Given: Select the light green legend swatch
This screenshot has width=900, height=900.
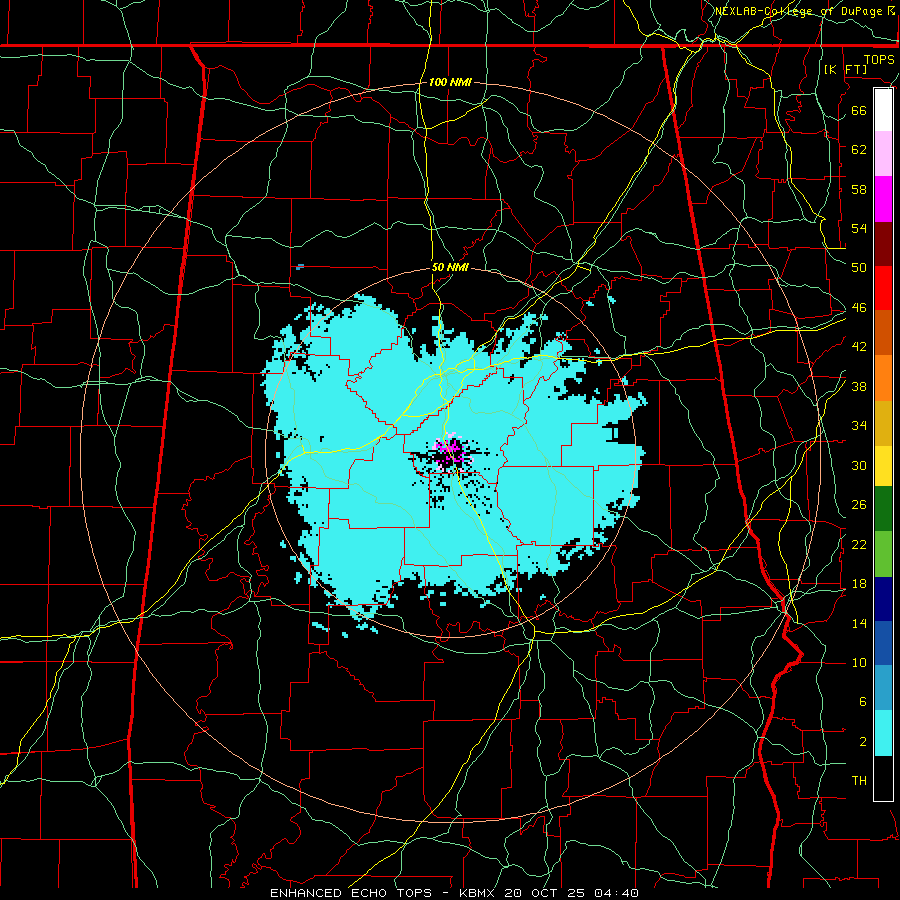Looking at the screenshot, I should (x=883, y=554).
